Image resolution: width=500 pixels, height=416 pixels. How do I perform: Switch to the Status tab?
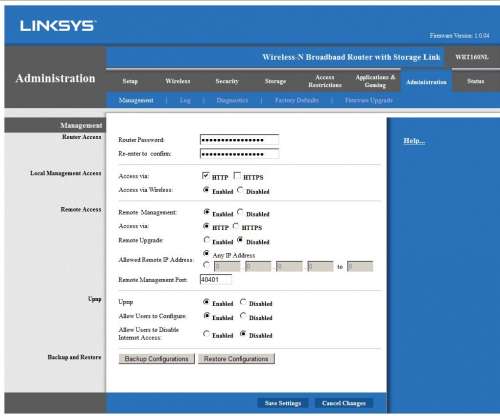coord(475,81)
